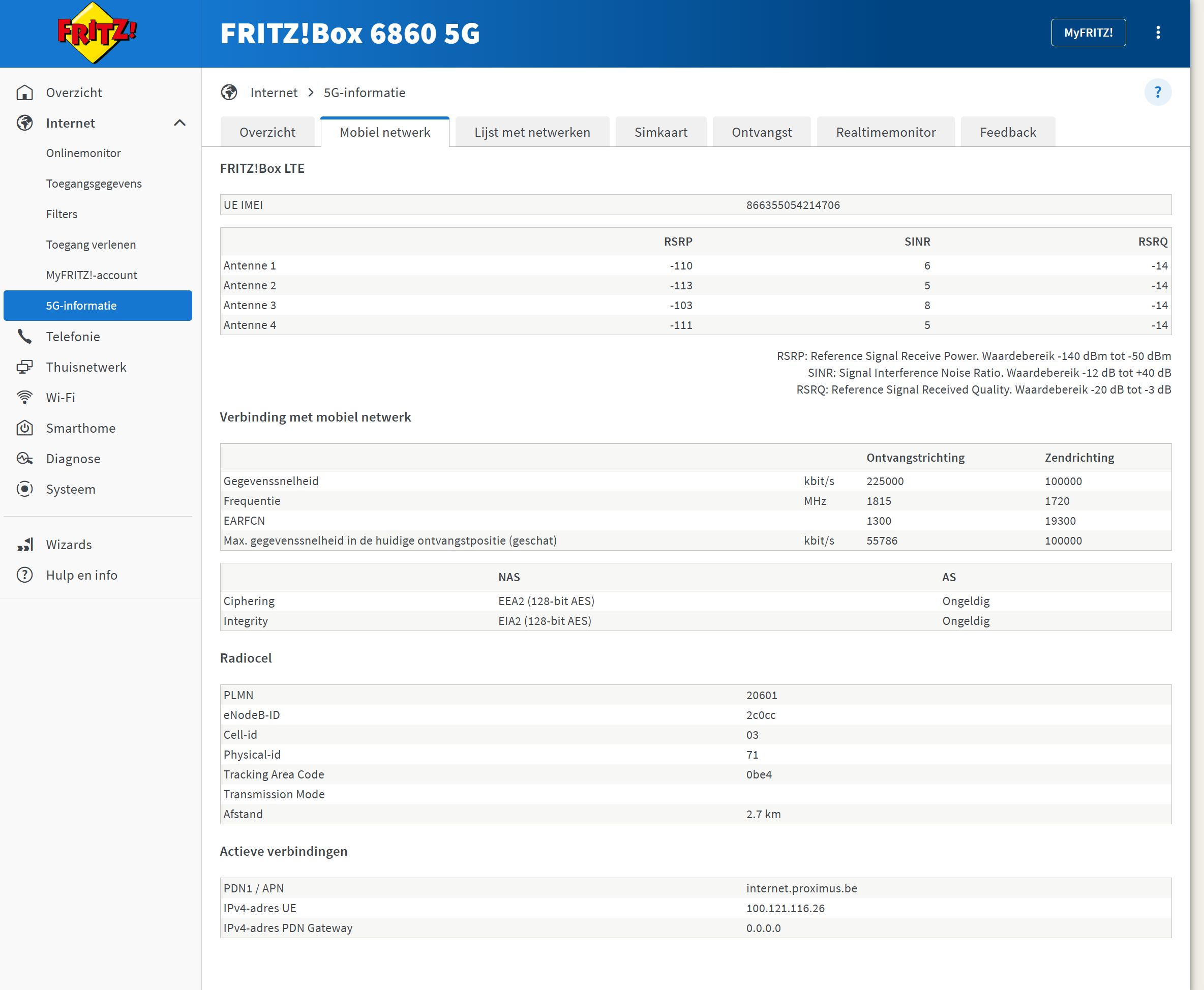
Task: Click the RSRP column header
Action: pos(678,242)
